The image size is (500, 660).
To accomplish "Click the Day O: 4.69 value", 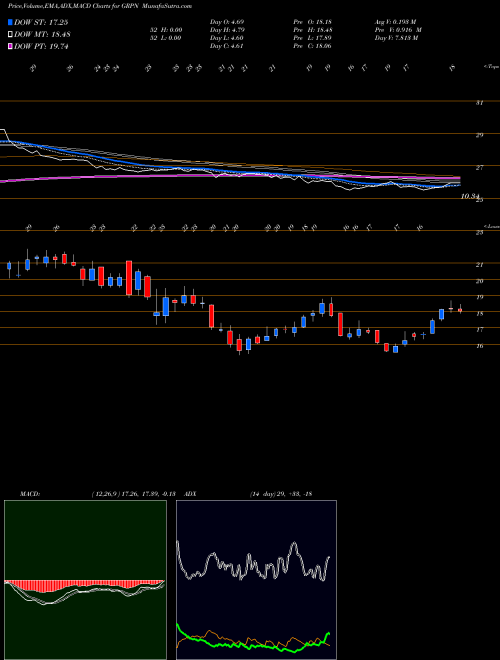I will click(227, 22).
